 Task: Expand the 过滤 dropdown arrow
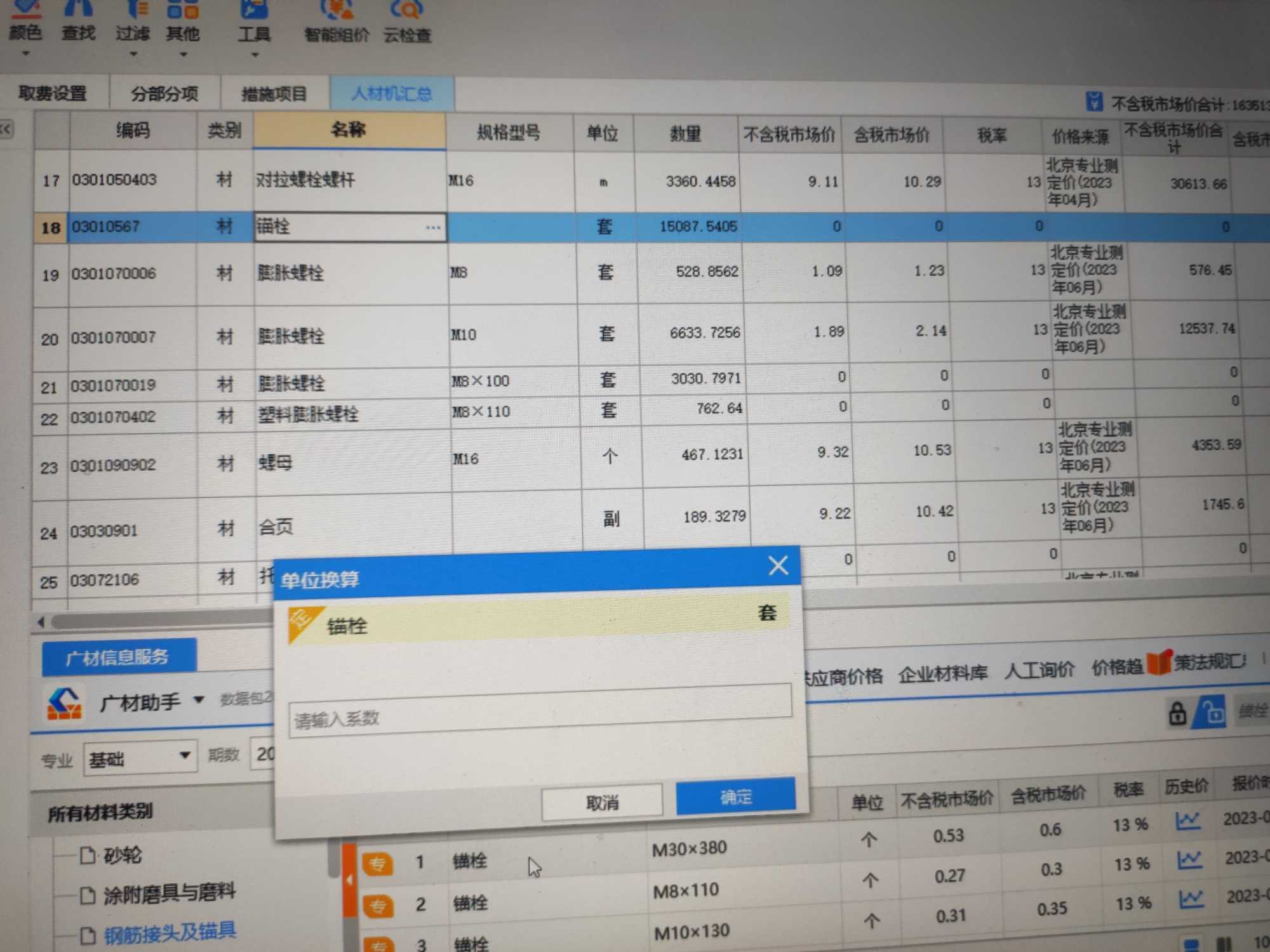click(133, 54)
